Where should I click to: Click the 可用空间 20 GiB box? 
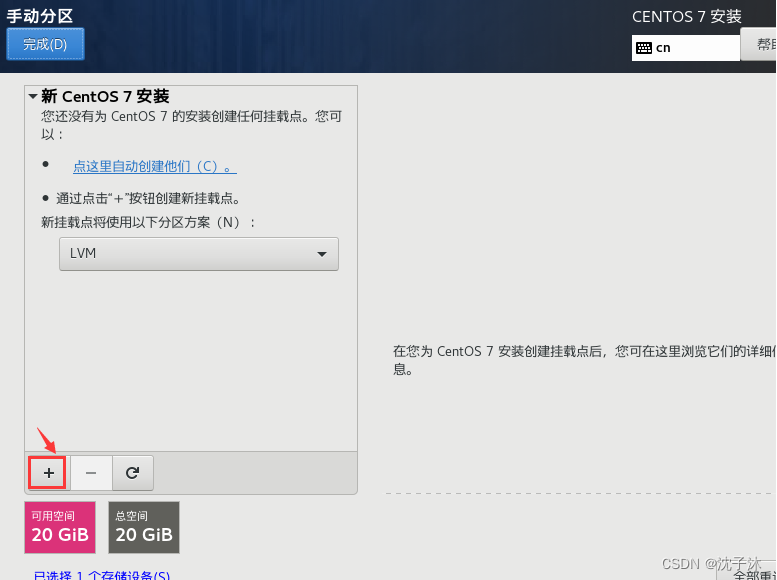coord(60,527)
